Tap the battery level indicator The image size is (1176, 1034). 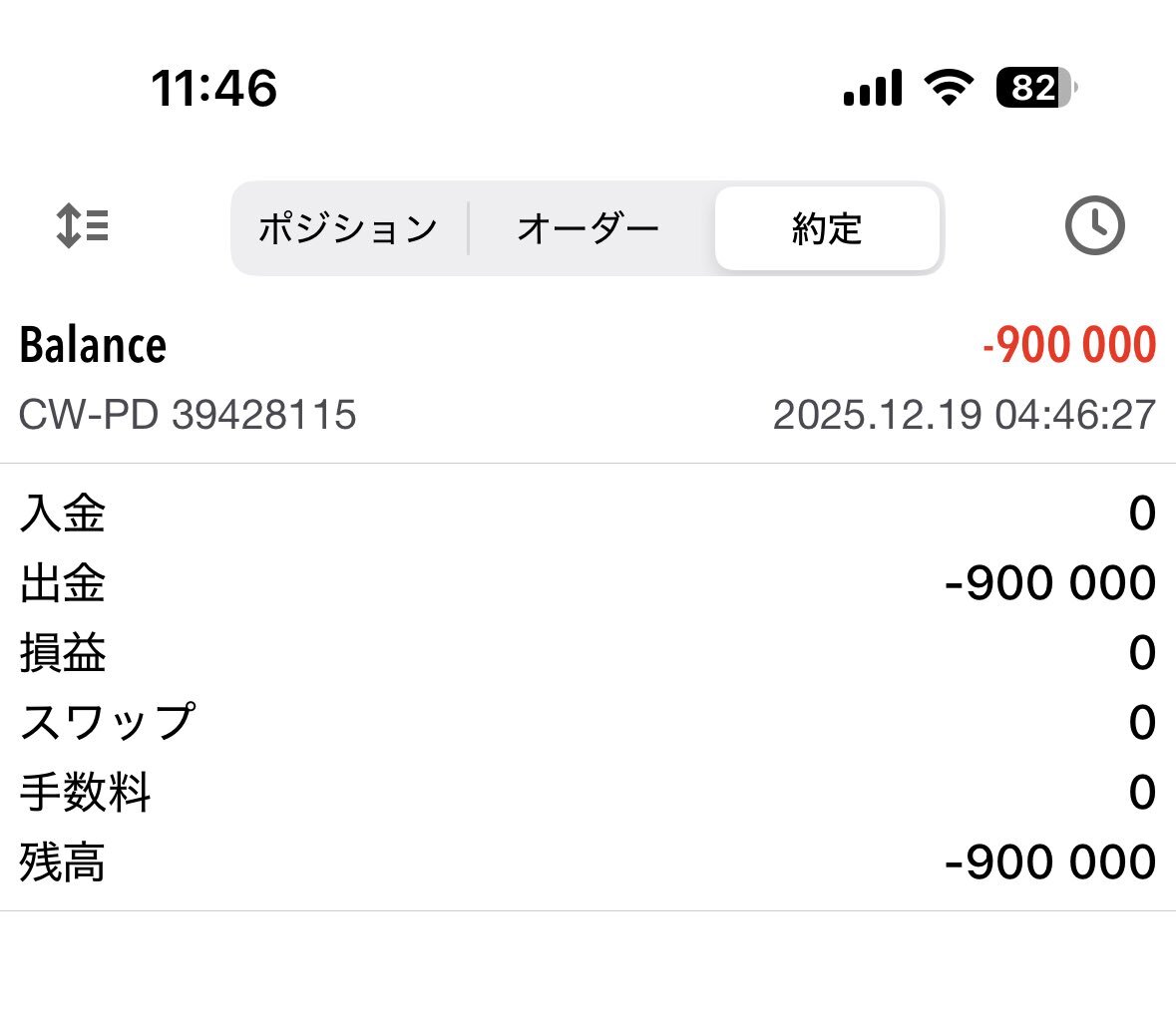point(1036,88)
